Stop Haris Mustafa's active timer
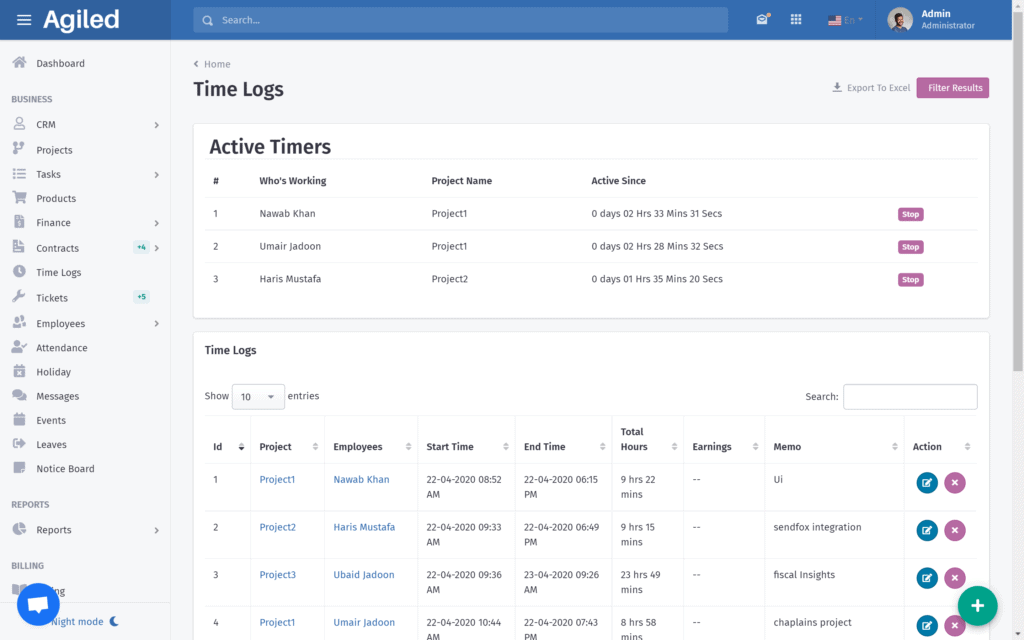 [x=910, y=280]
